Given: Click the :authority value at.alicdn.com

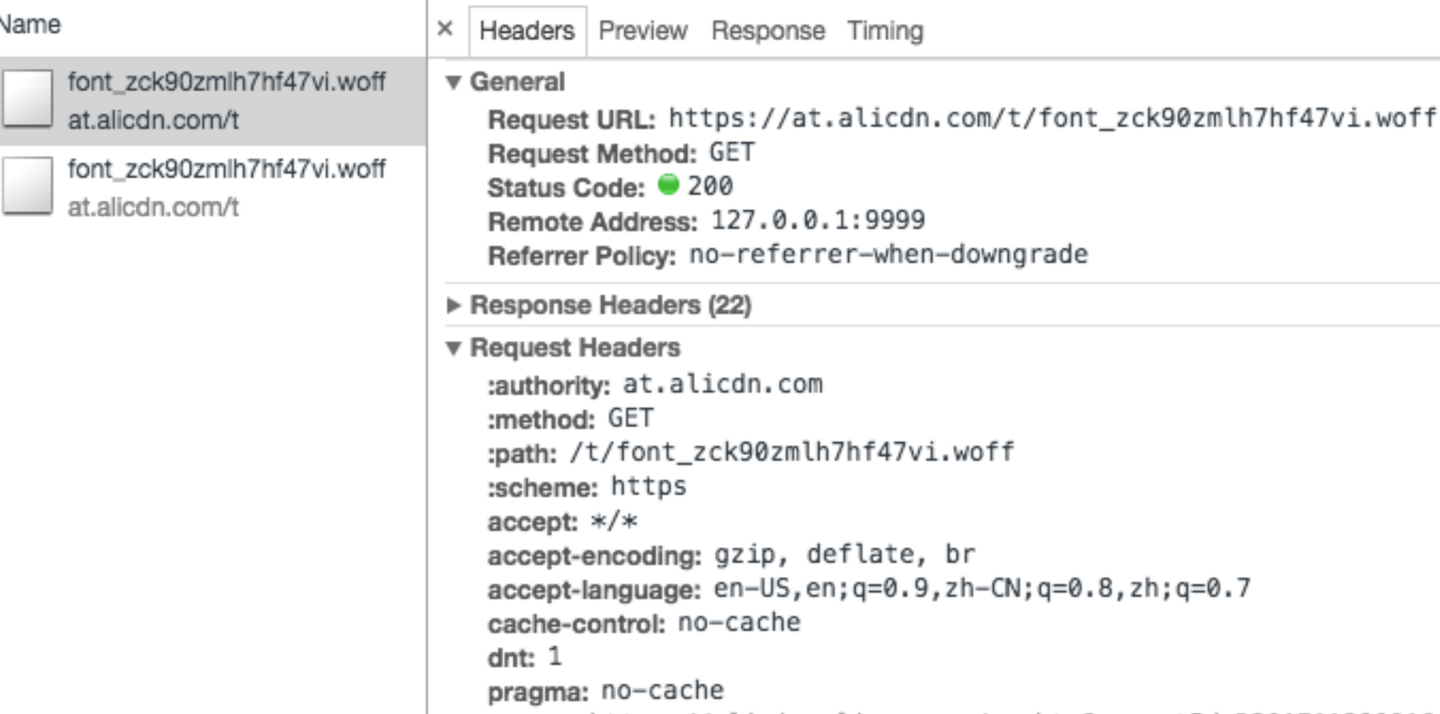Looking at the screenshot, I should click(x=722, y=384).
